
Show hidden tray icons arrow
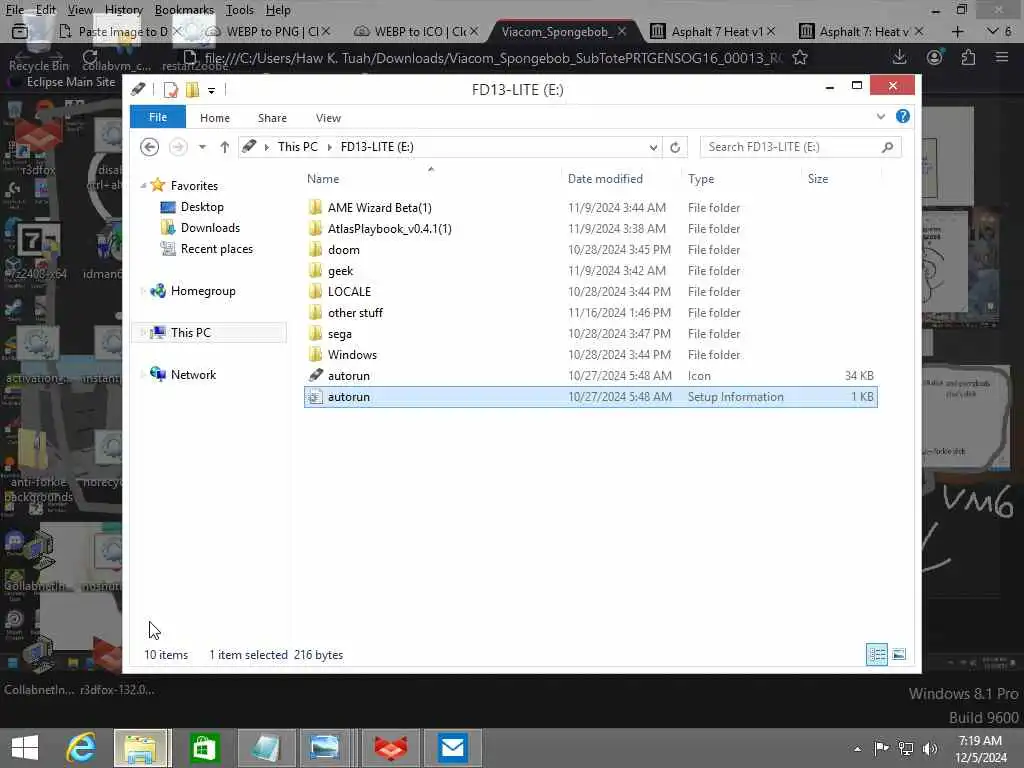857,749
